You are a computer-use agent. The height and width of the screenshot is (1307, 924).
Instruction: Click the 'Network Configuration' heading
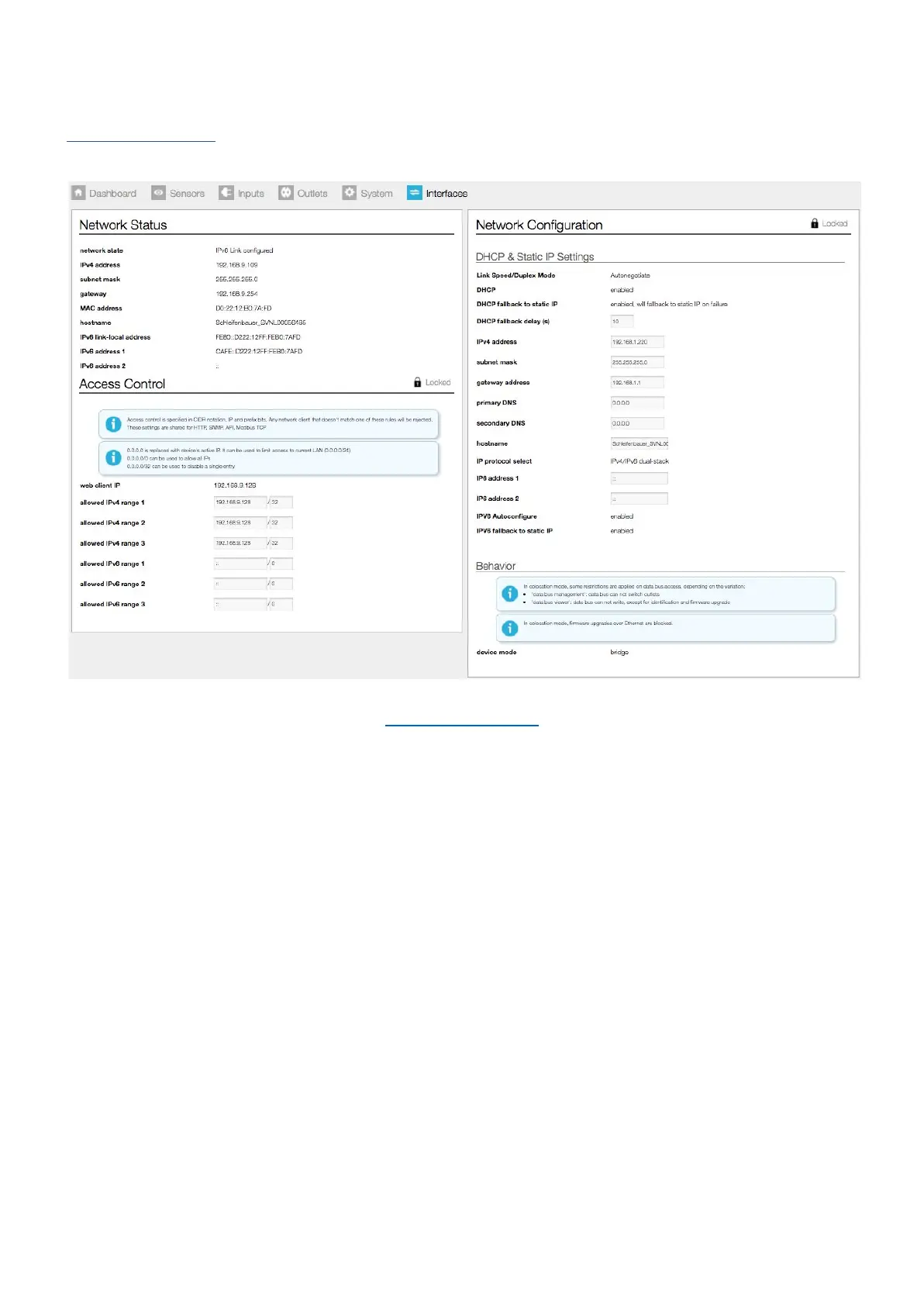click(x=539, y=225)
